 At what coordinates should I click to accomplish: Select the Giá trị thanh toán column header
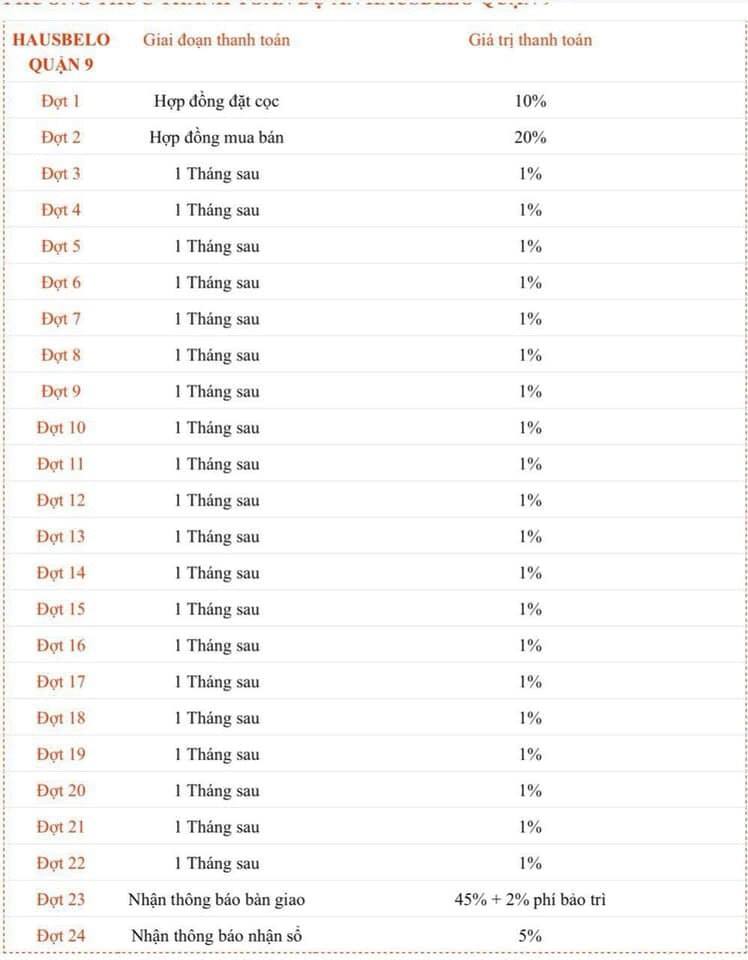point(530,40)
